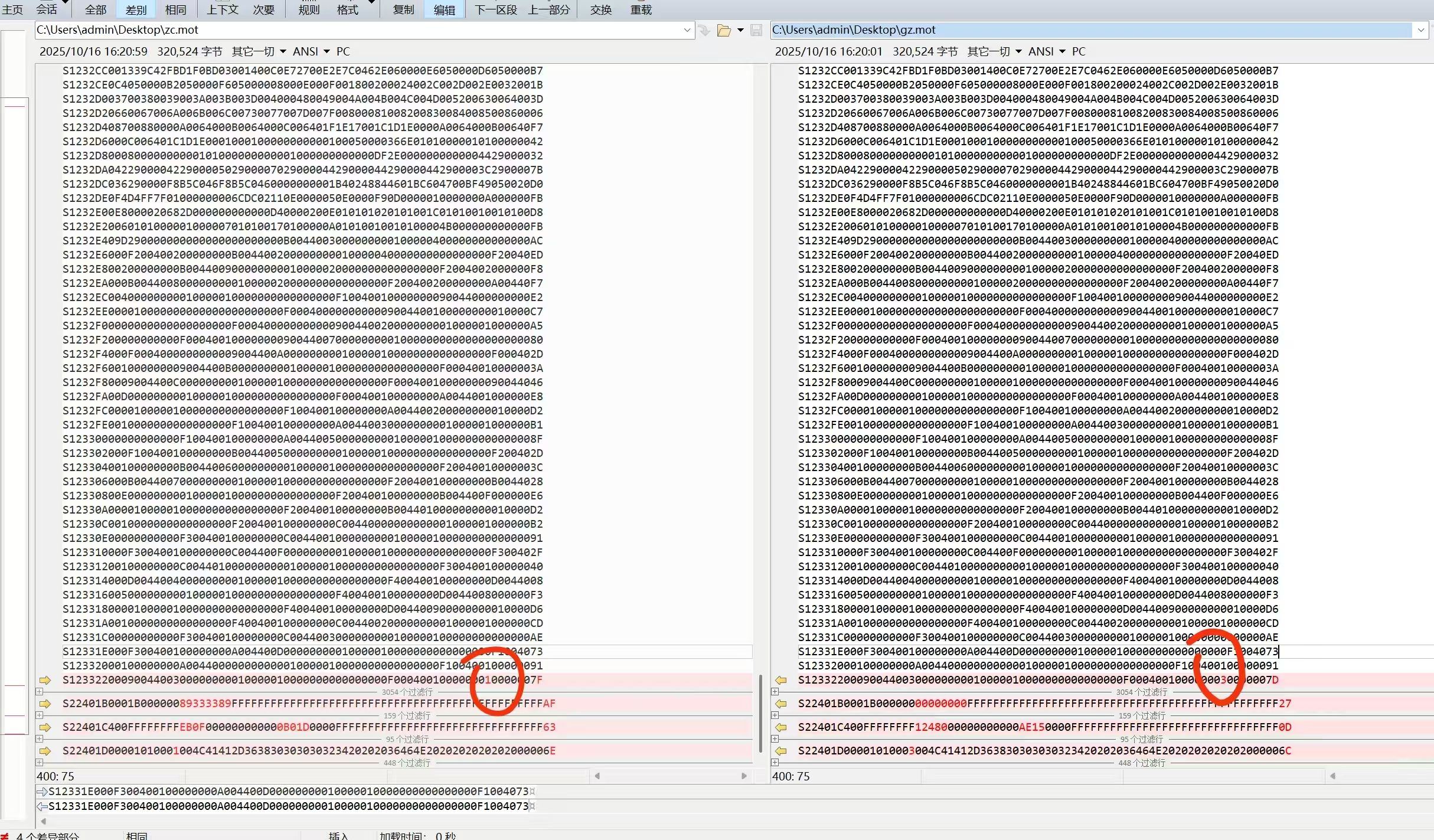Viewport: 1434px width, 840px height.
Task: Click the left pane save disk icon
Action: [x=756, y=30]
